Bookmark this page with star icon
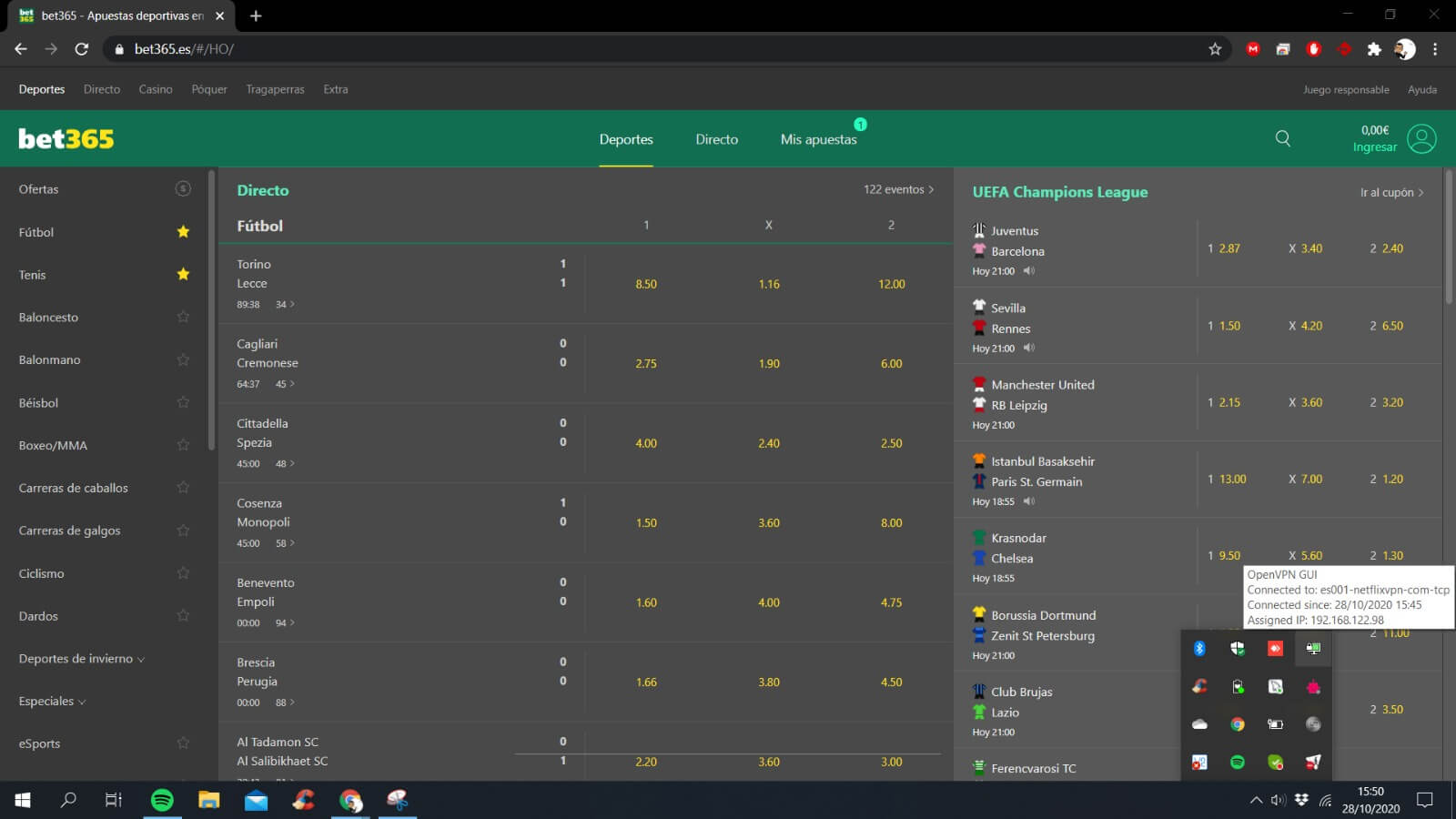1456x819 pixels. click(x=1215, y=49)
